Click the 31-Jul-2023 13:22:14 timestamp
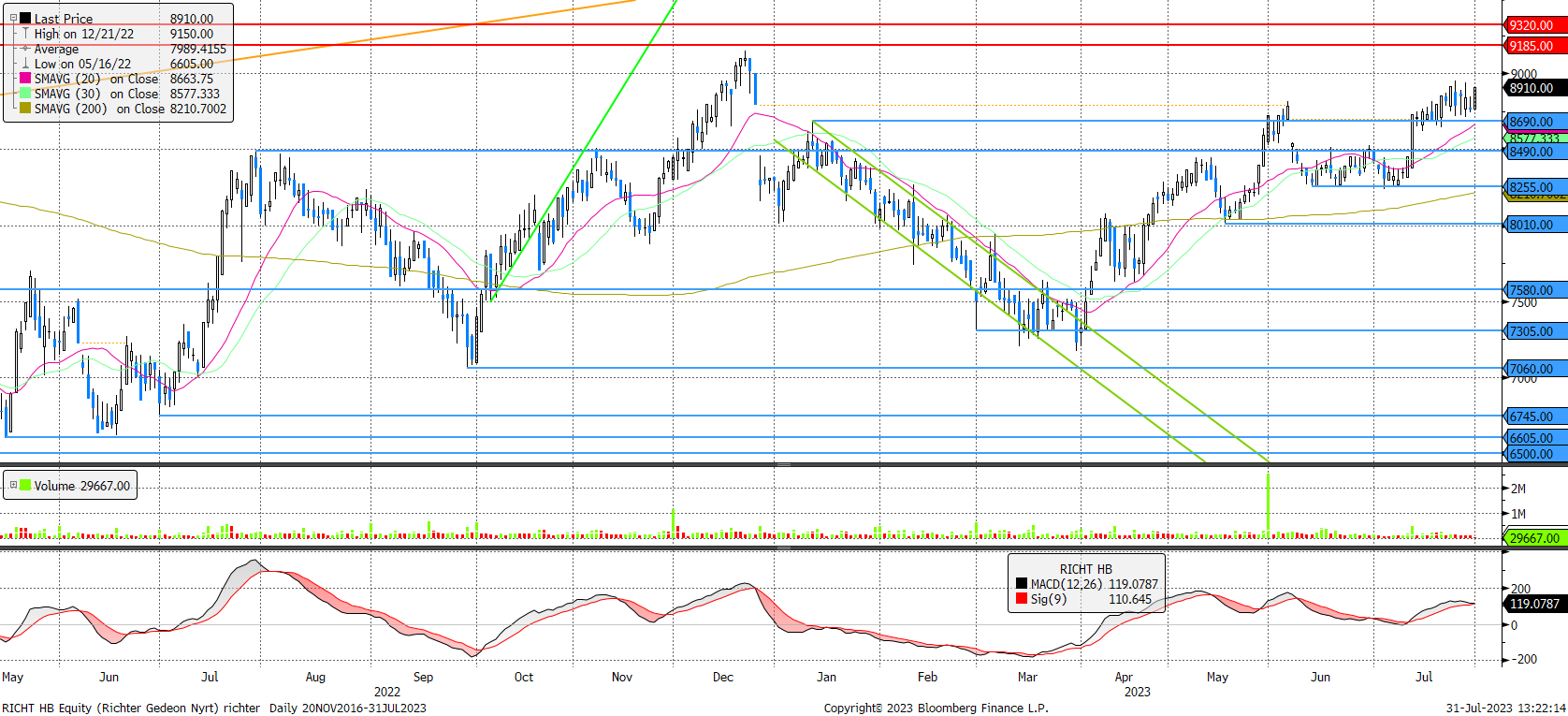 (x=1504, y=708)
